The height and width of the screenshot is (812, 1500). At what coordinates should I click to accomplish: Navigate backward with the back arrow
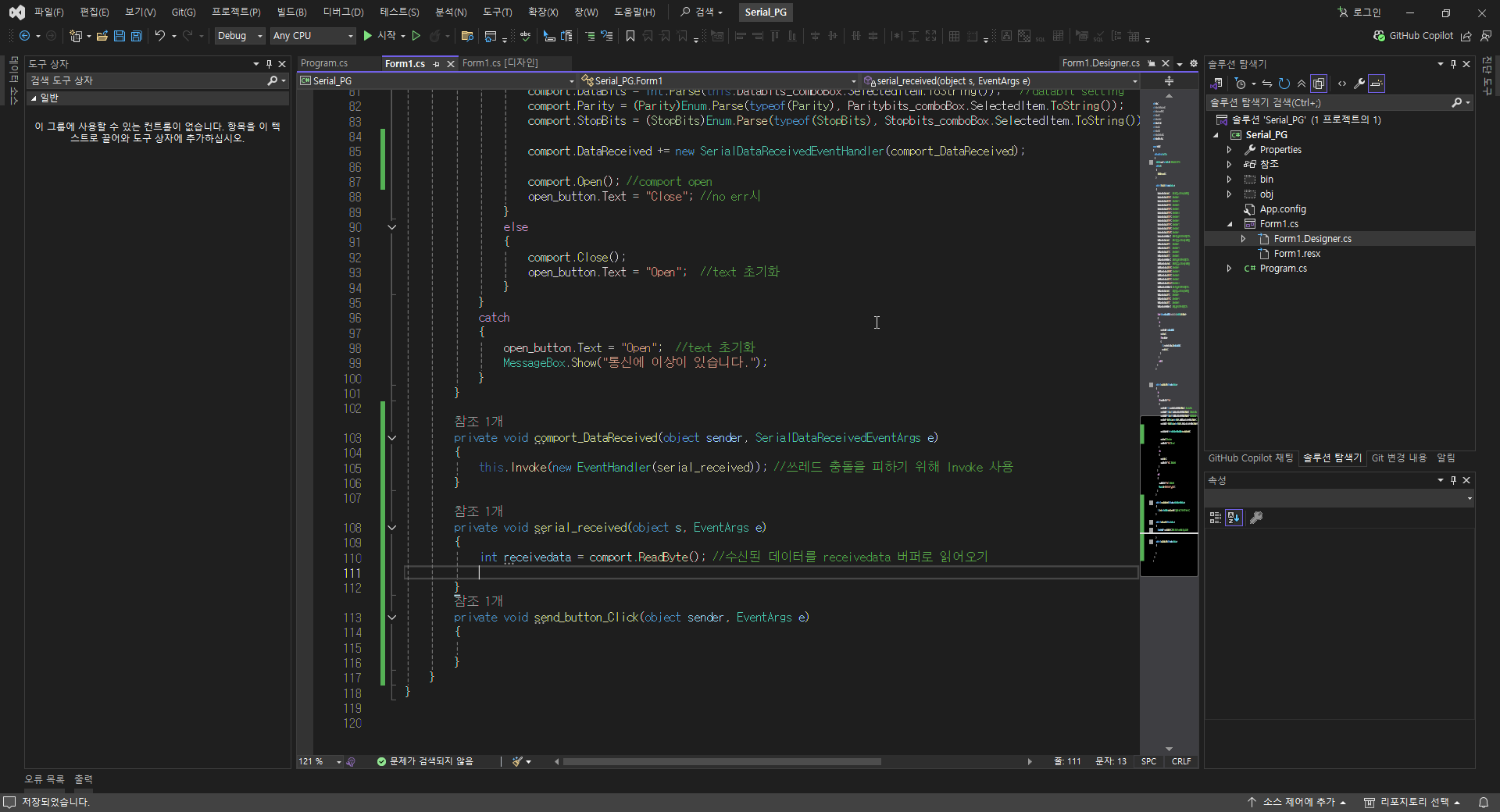coord(24,36)
